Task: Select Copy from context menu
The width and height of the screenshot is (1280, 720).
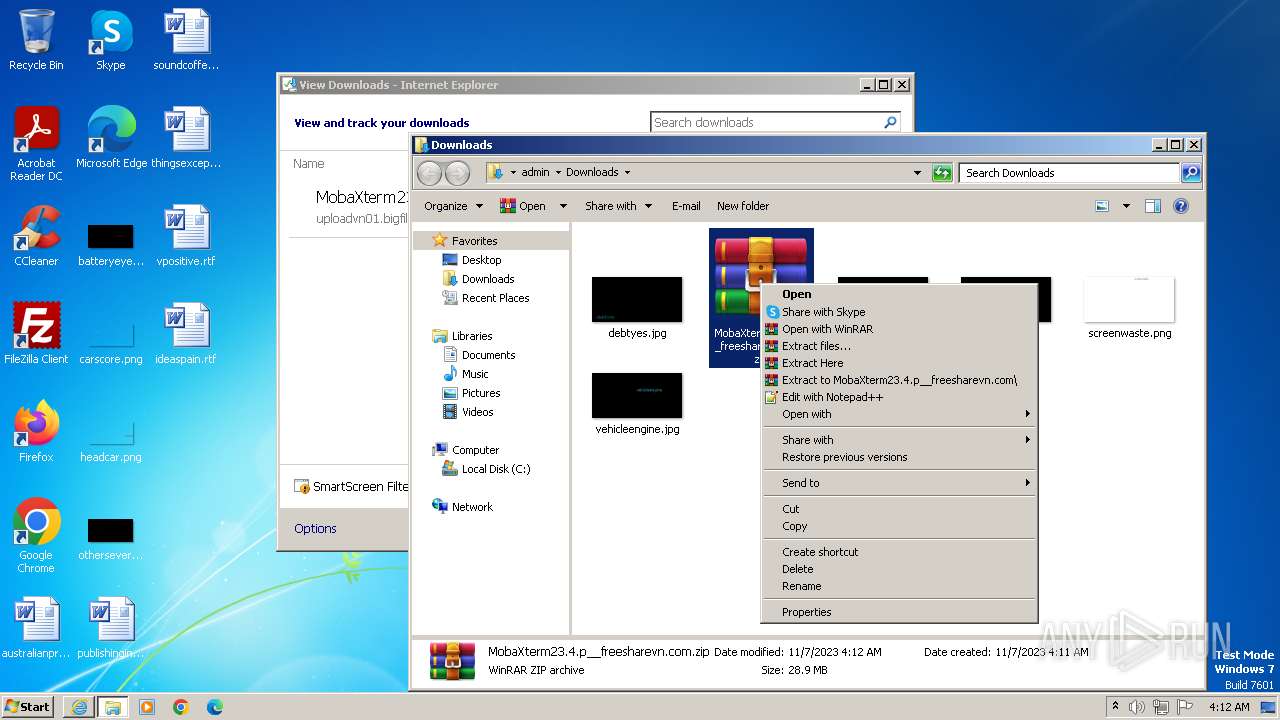Action: click(899, 526)
